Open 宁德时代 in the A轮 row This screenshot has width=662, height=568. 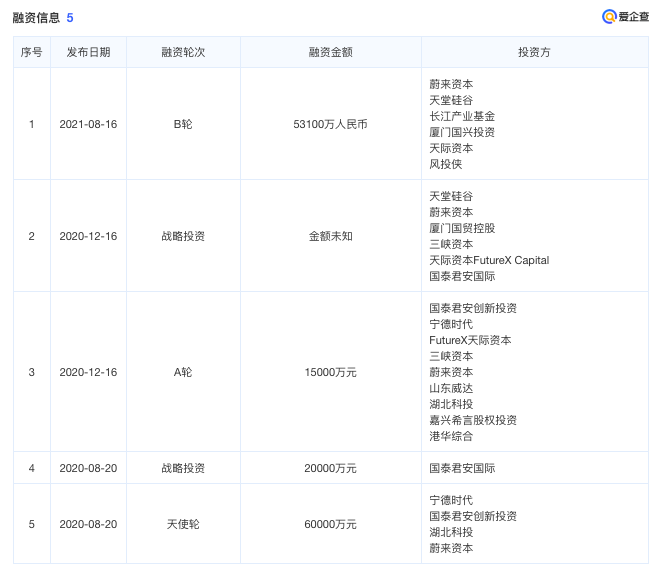(451, 324)
